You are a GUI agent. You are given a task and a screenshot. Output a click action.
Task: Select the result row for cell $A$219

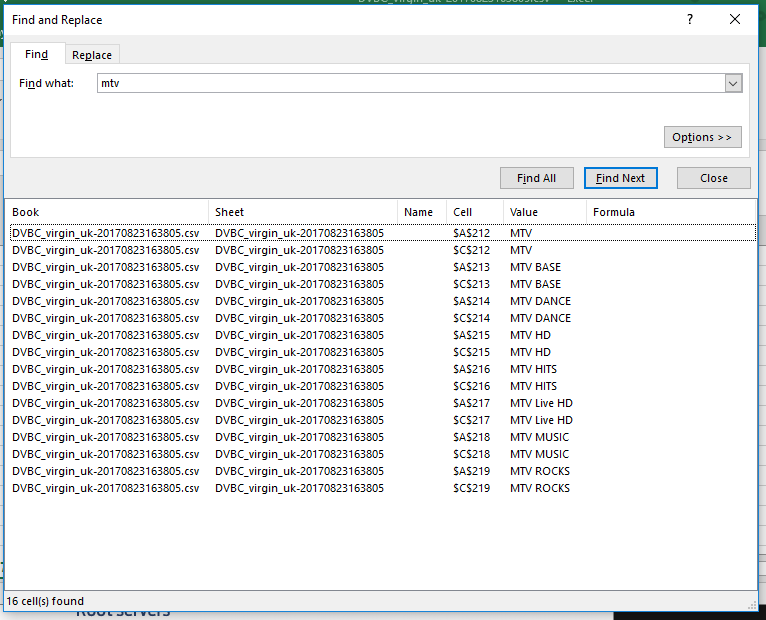coord(383,471)
